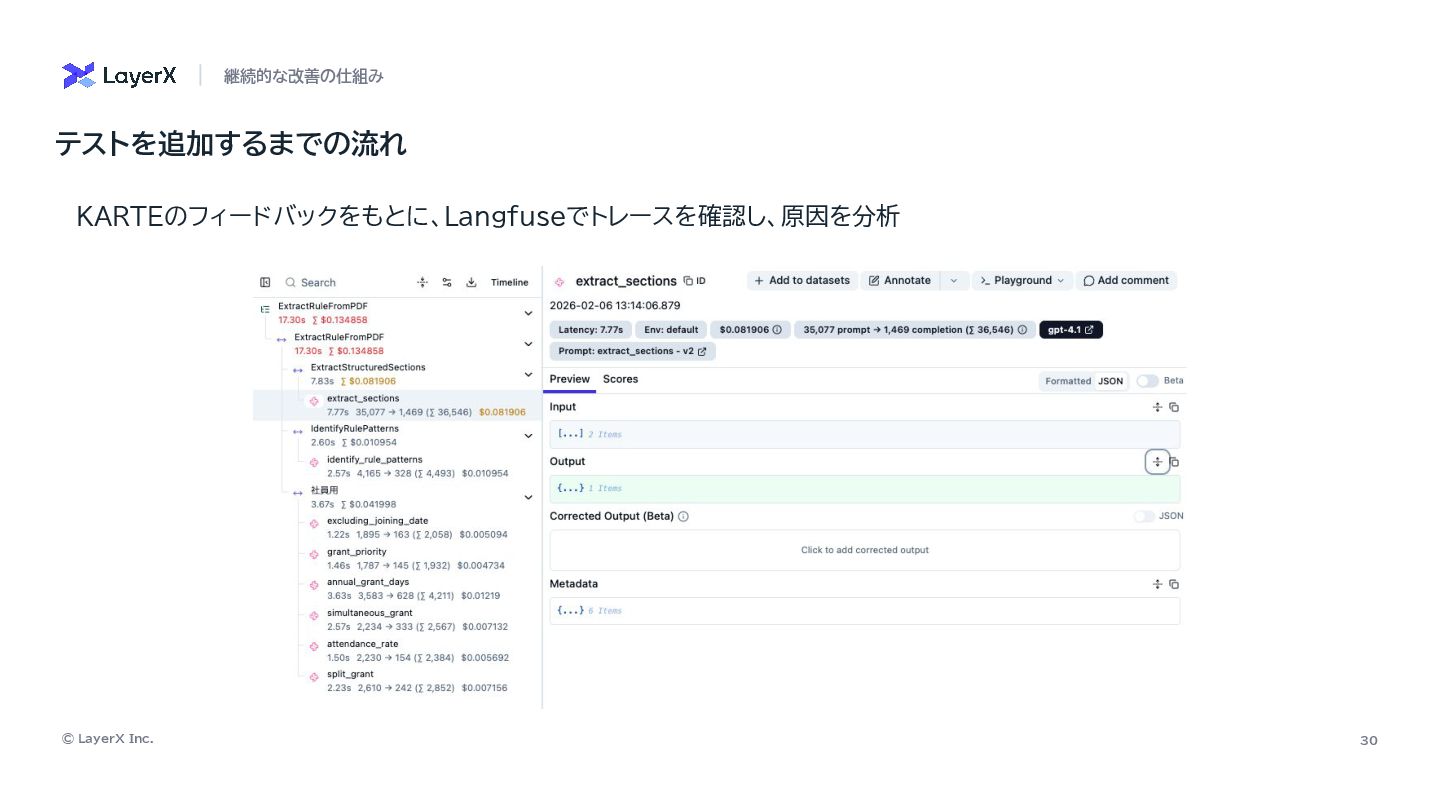Click the generation icon beside identify_rule_patterns
This screenshot has width=1440, height=810.
[314, 462]
